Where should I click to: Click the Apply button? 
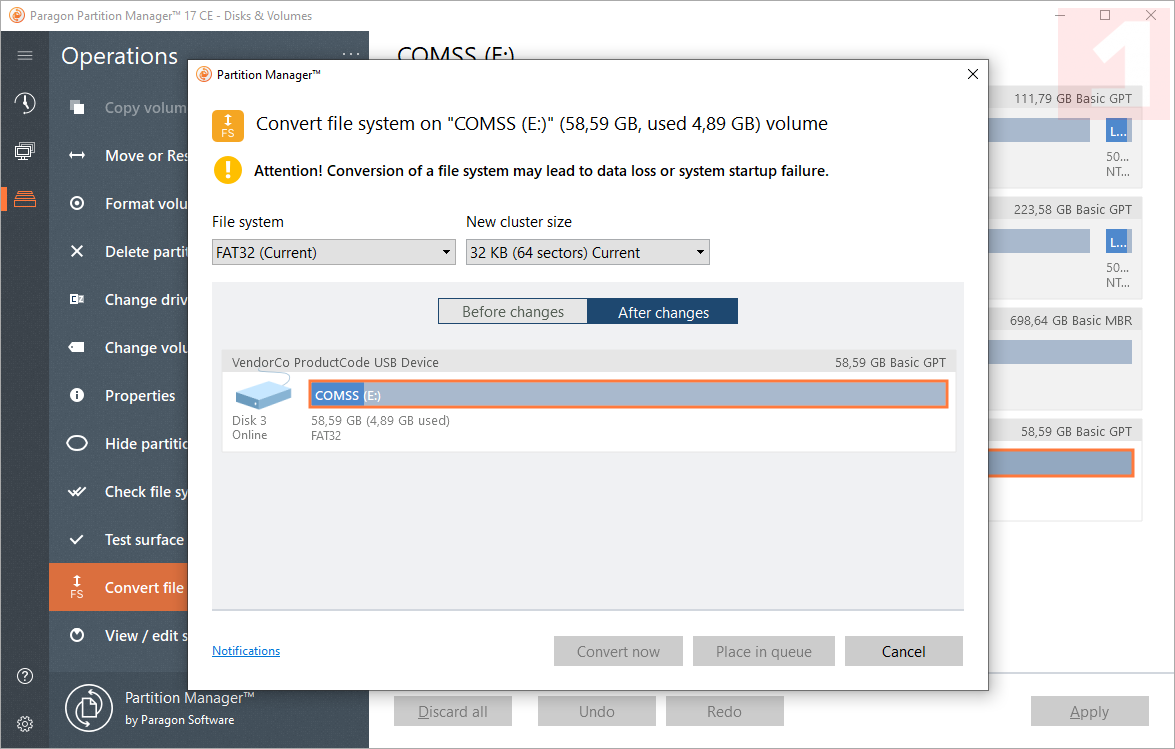(1090, 712)
